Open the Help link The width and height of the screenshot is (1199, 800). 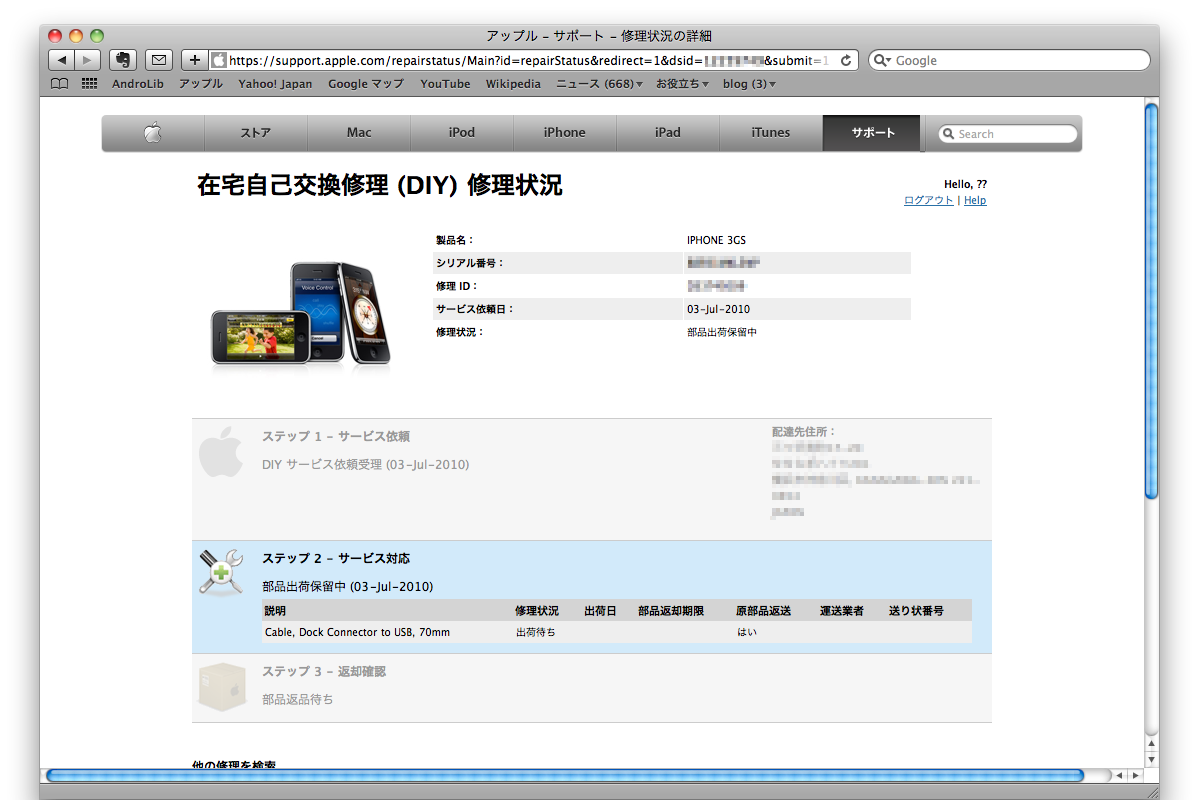(975, 200)
